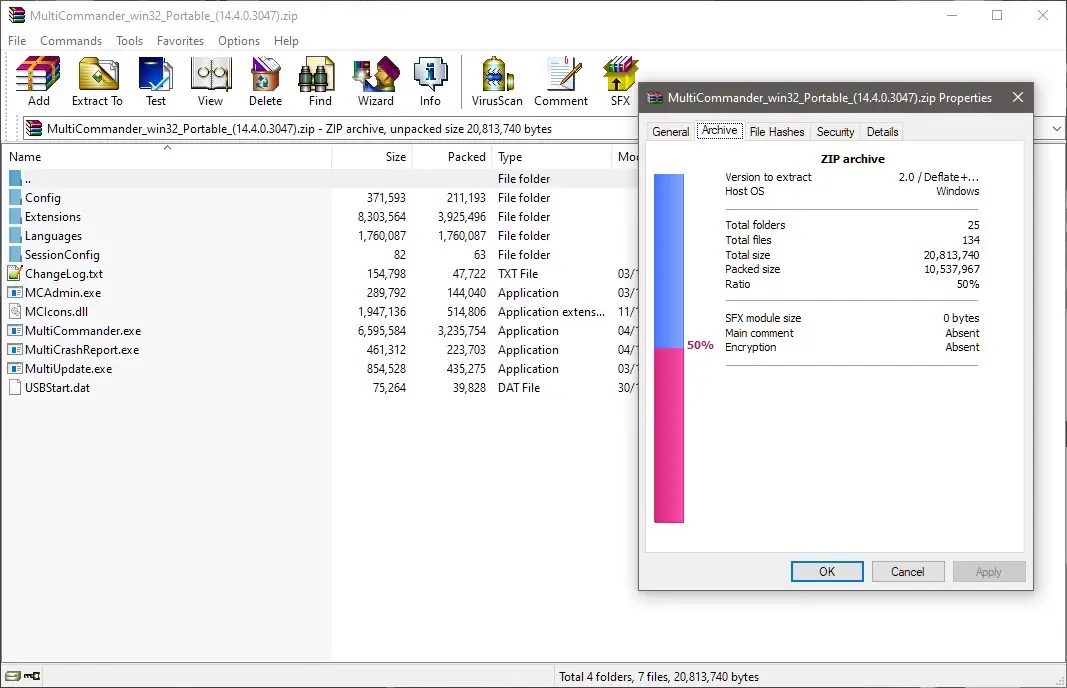Open the Tools menu
1067x688 pixels.
[129, 41]
